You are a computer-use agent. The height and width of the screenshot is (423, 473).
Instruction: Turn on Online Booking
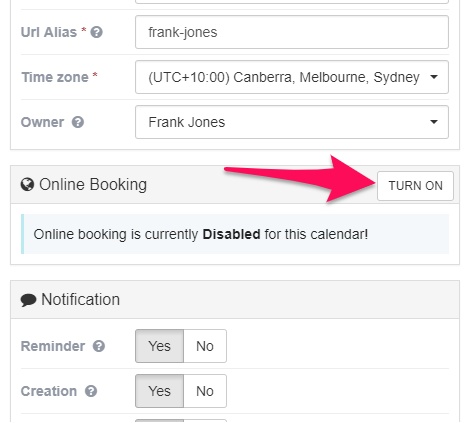415,186
